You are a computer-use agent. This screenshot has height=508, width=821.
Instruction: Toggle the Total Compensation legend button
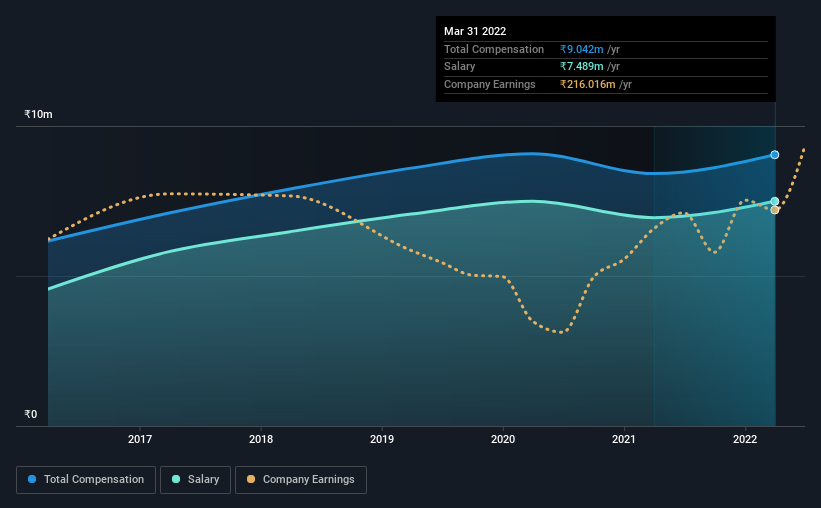point(86,480)
